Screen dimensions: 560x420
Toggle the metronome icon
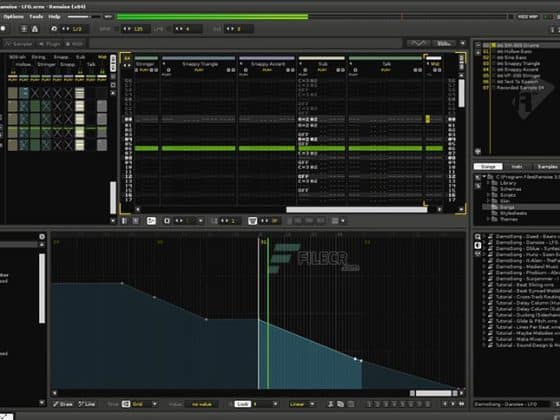point(35,29)
